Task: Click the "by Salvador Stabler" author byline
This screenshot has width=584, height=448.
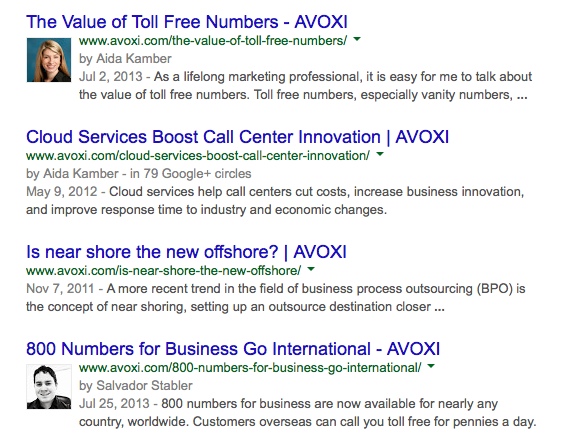Action: coord(136,385)
